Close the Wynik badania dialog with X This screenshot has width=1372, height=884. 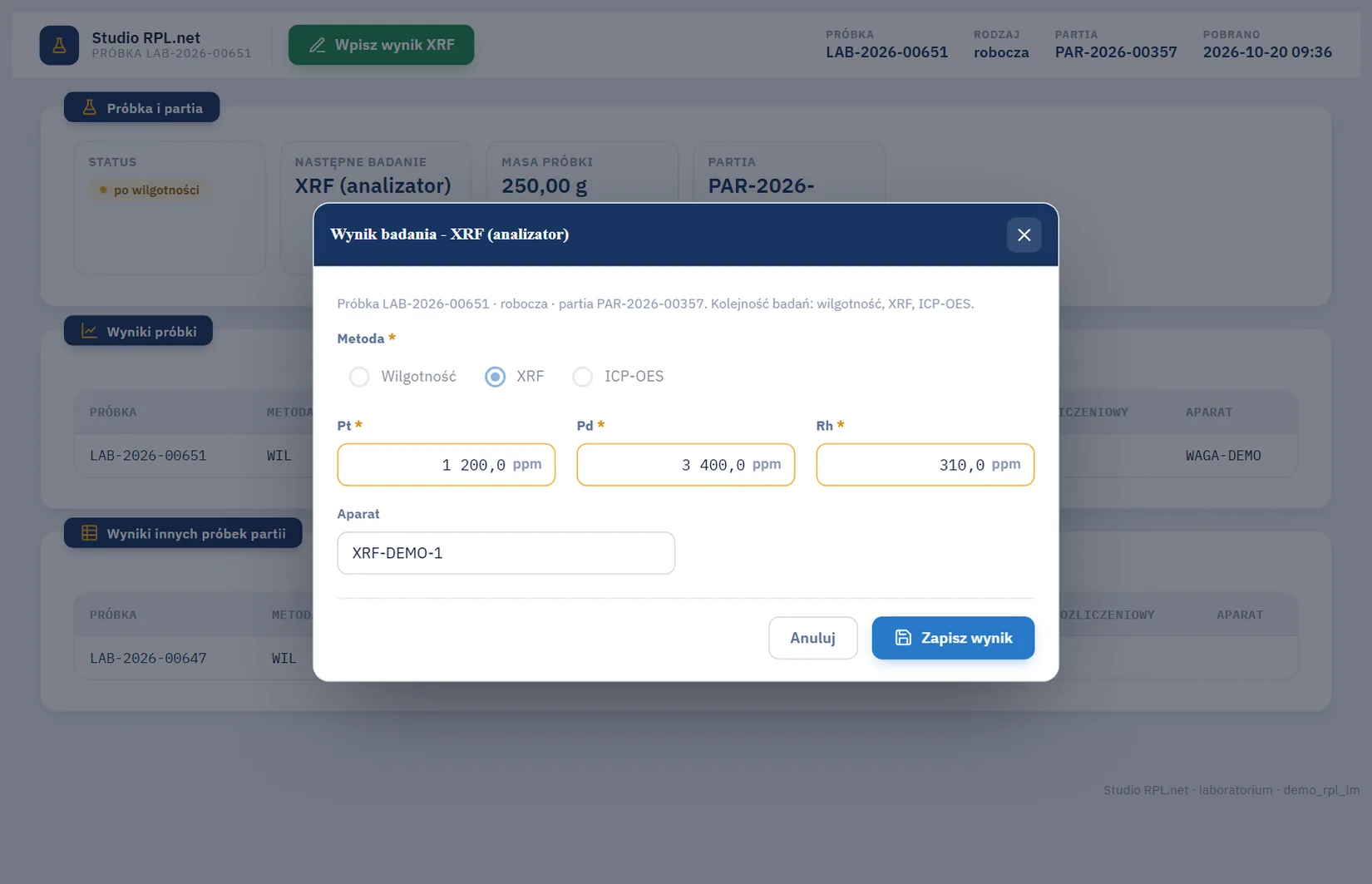click(1024, 235)
